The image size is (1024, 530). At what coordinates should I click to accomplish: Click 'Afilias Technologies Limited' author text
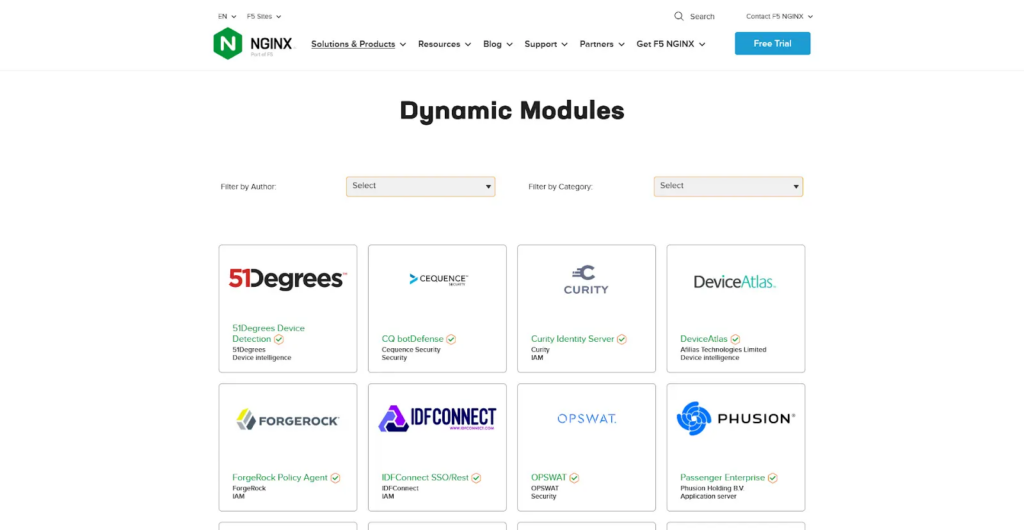point(724,350)
